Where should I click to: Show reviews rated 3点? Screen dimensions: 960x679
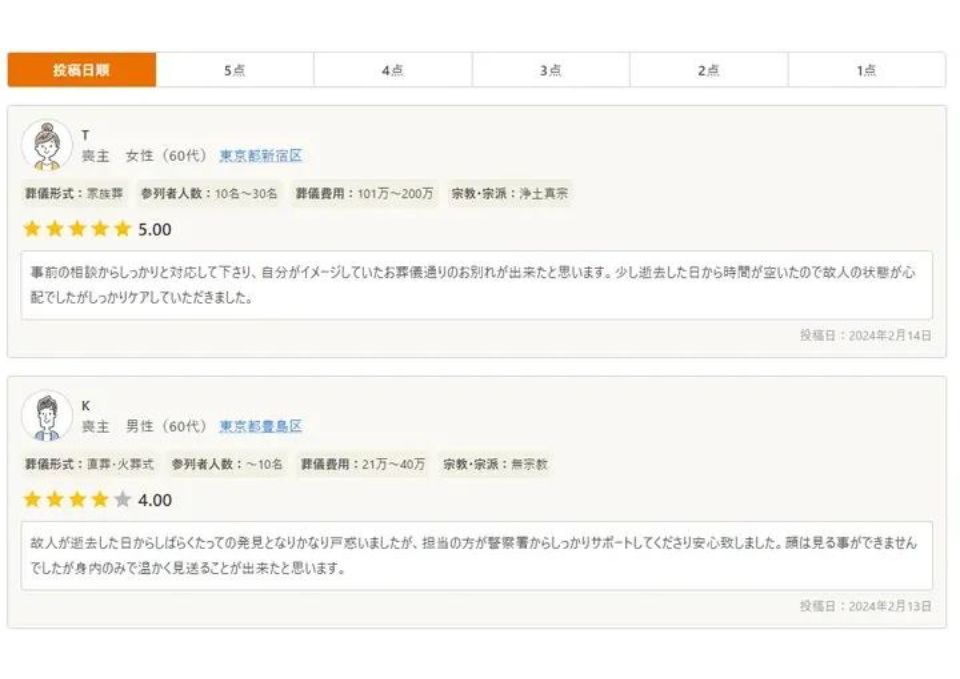tap(551, 70)
